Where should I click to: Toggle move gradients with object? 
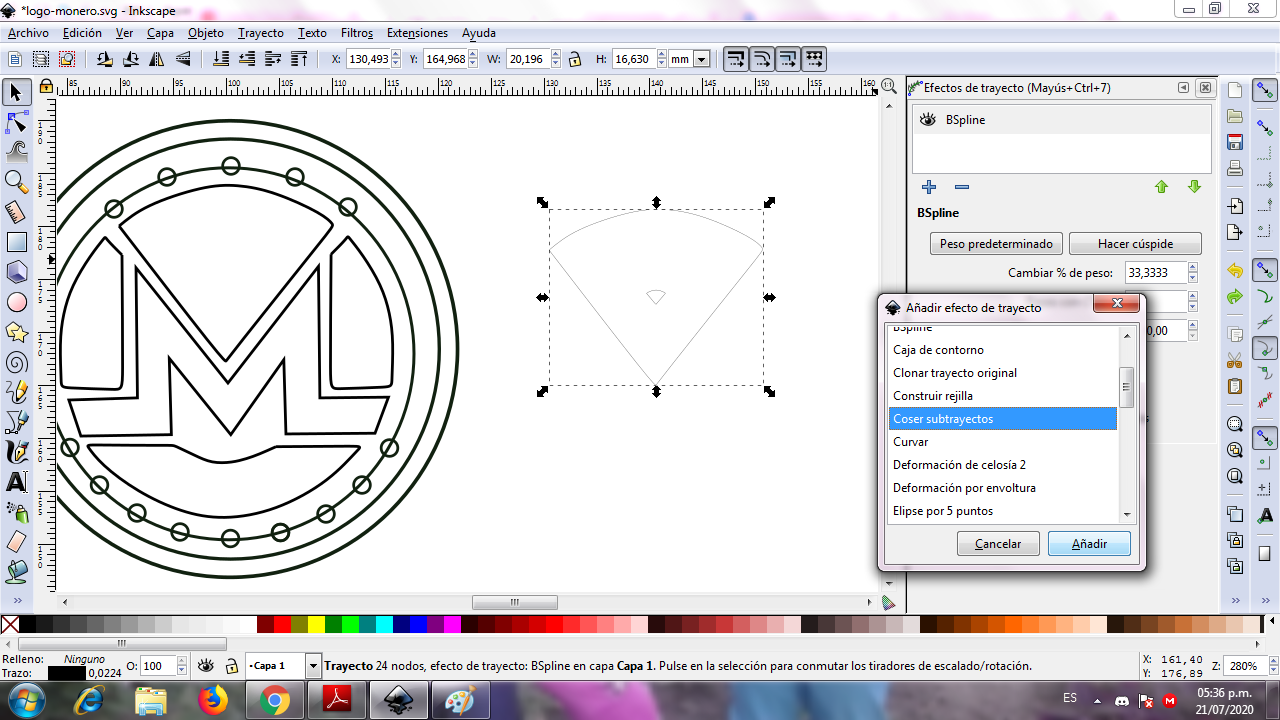[788, 59]
